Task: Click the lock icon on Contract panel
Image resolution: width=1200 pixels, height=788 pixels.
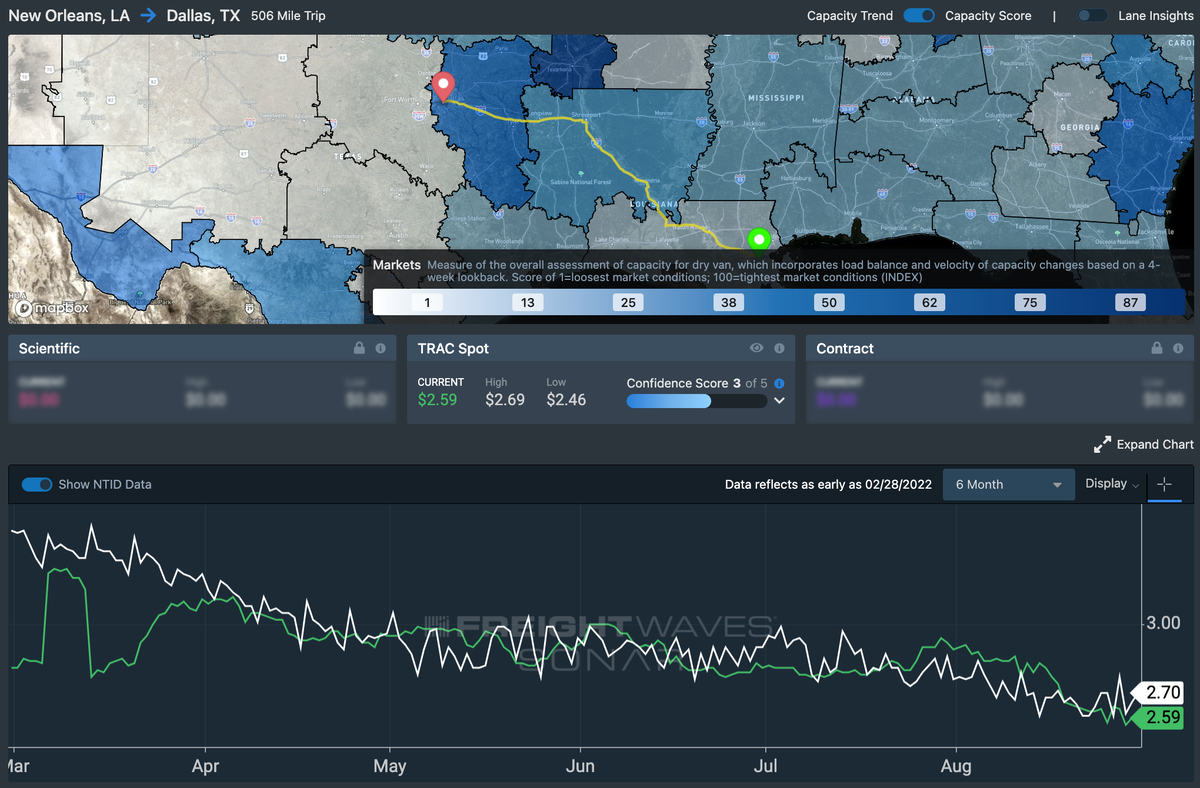Action: [1157, 348]
